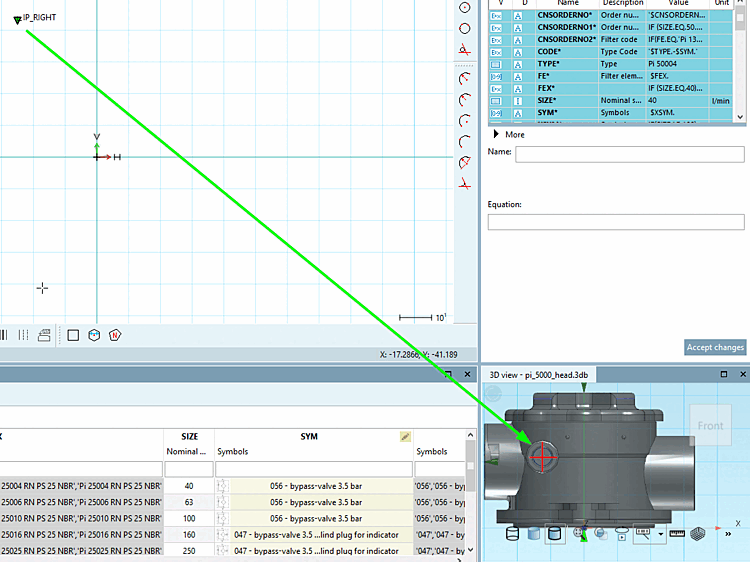Select the bottom red tangent line tool
This screenshot has width=750, height=562.
coord(464,184)
